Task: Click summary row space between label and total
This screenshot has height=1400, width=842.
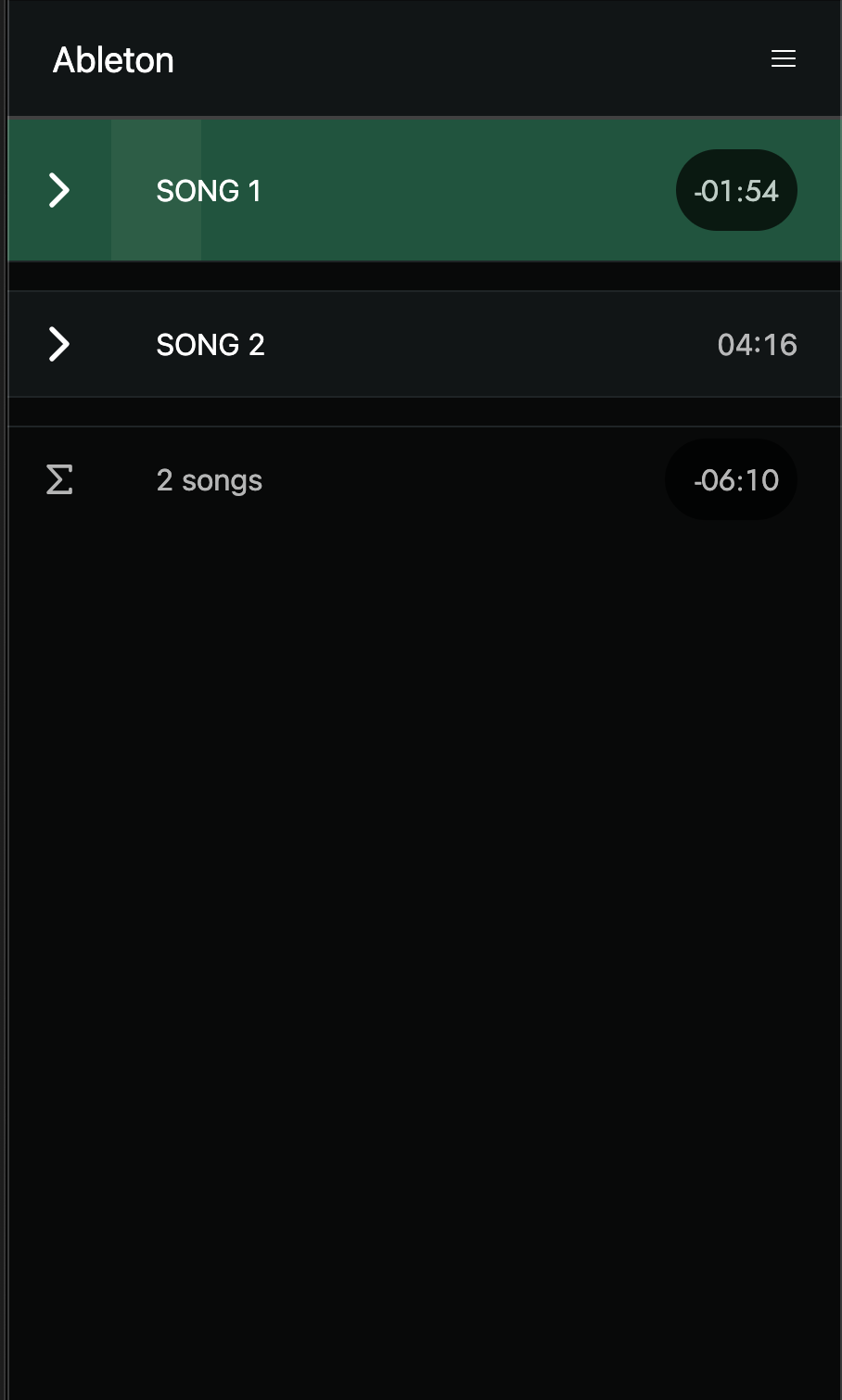Action: point(464,480)
